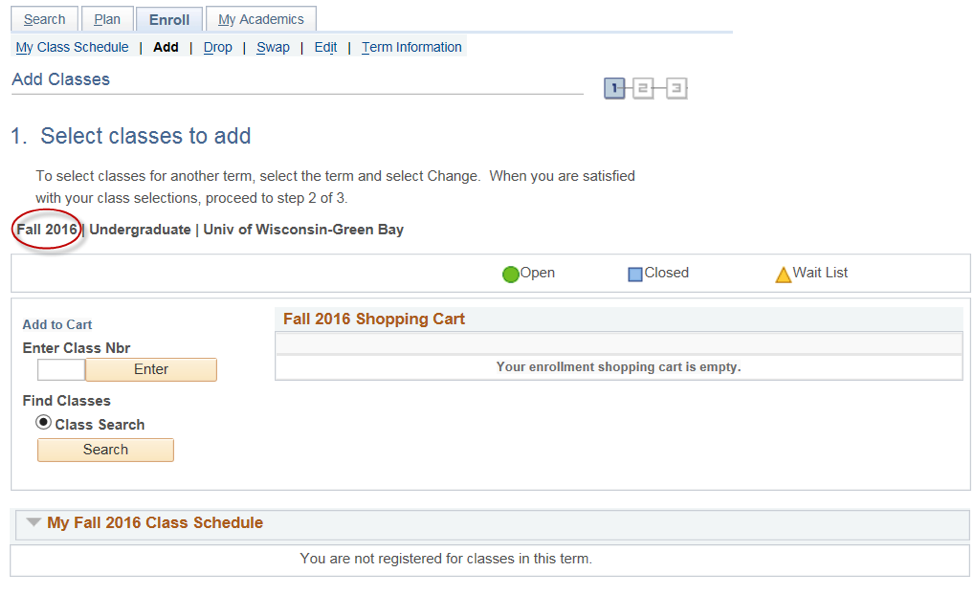This screenshot has height=596, width=975.
Task: Switch to the My Academics tab
Action: (261, 19)
